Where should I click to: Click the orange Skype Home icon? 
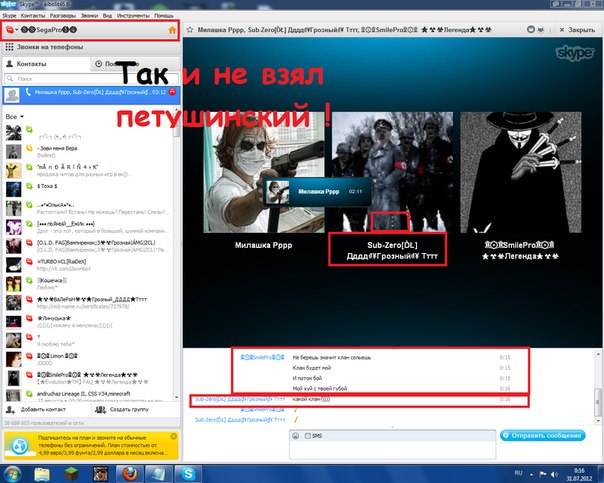click(x=172, y=30)
